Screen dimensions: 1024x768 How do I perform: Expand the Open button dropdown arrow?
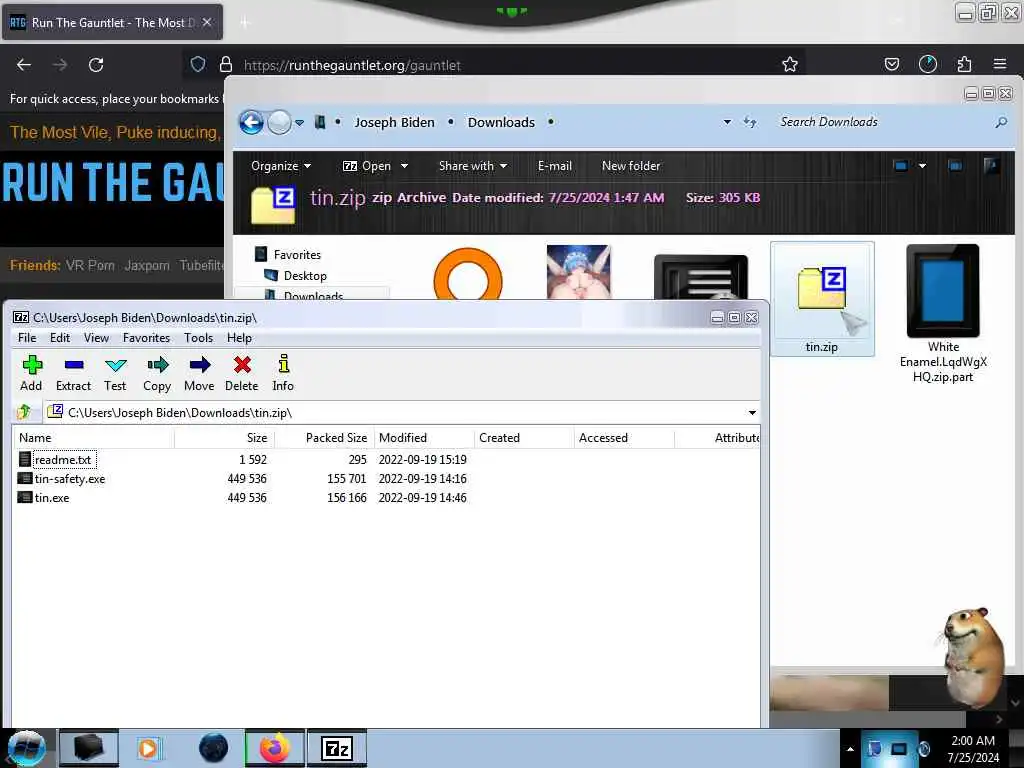tap(404, 166)
